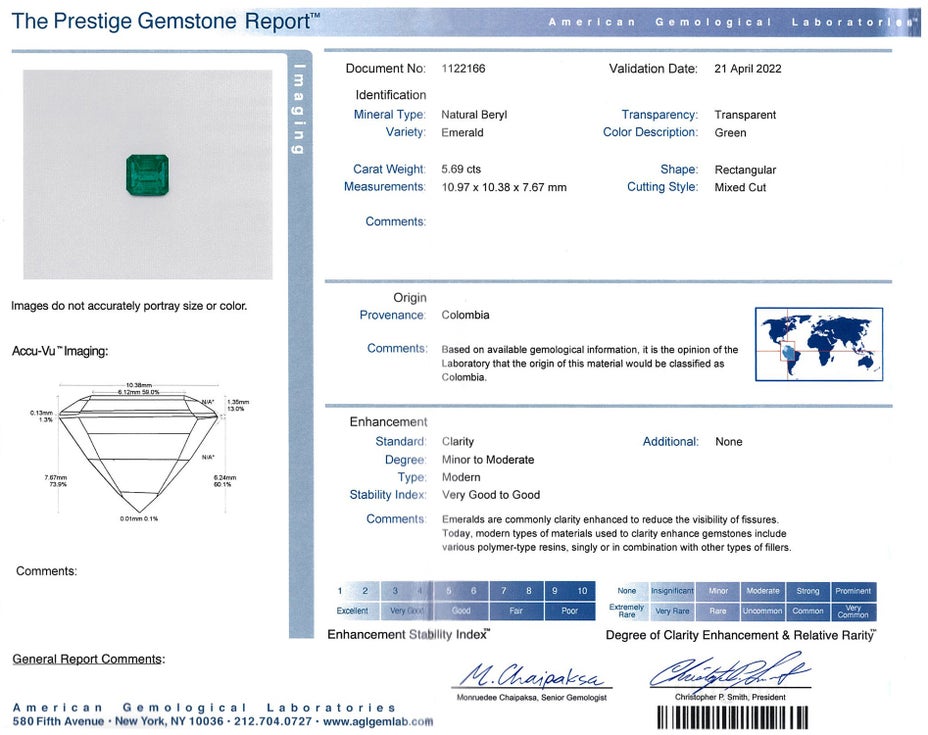Click Christopher P. Smith's signature
This screenshot has width=928, height=735.
[x=729, y=672]
